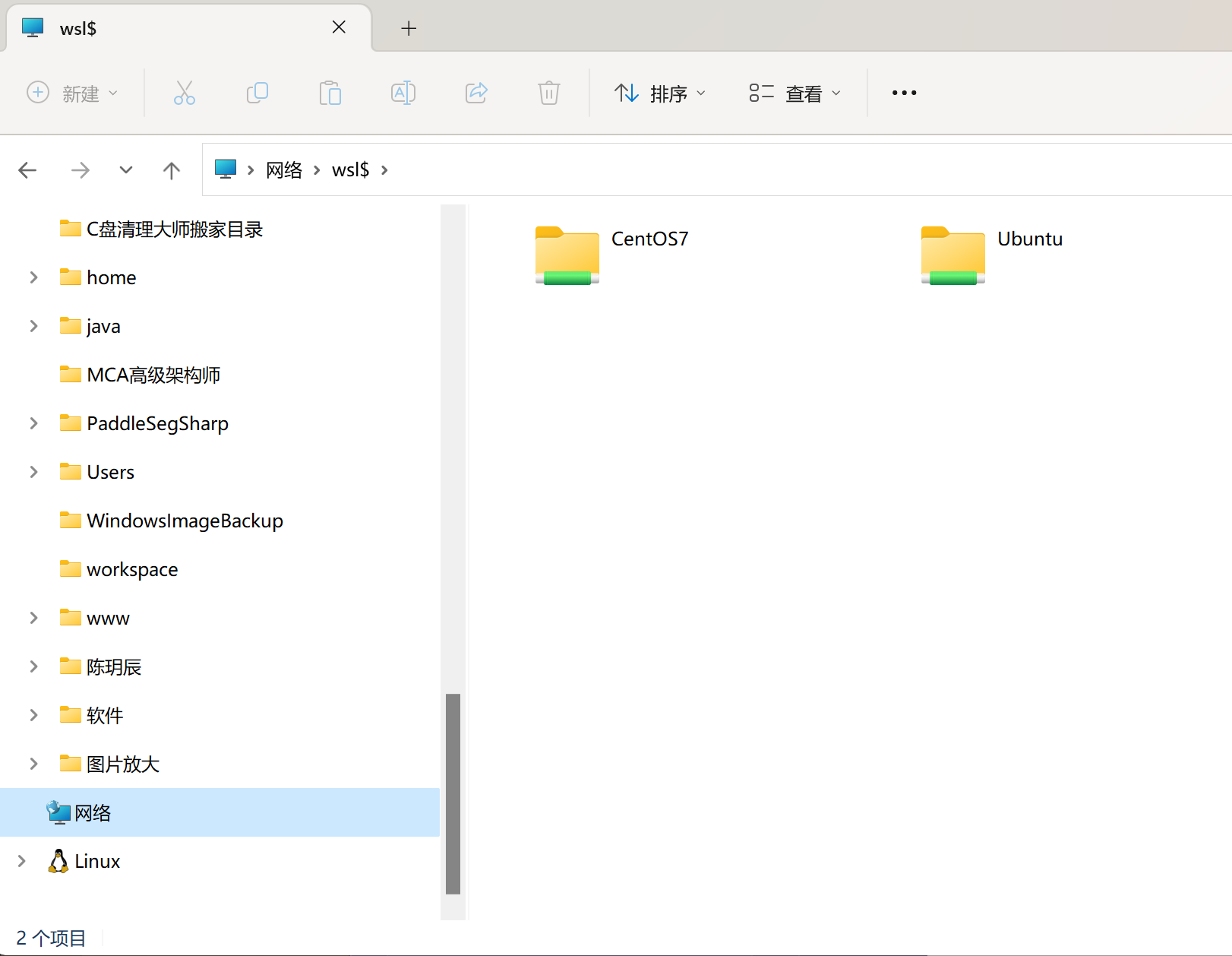
Task: Select the 软件 folder in sidebar
Action: pos(91,715)
